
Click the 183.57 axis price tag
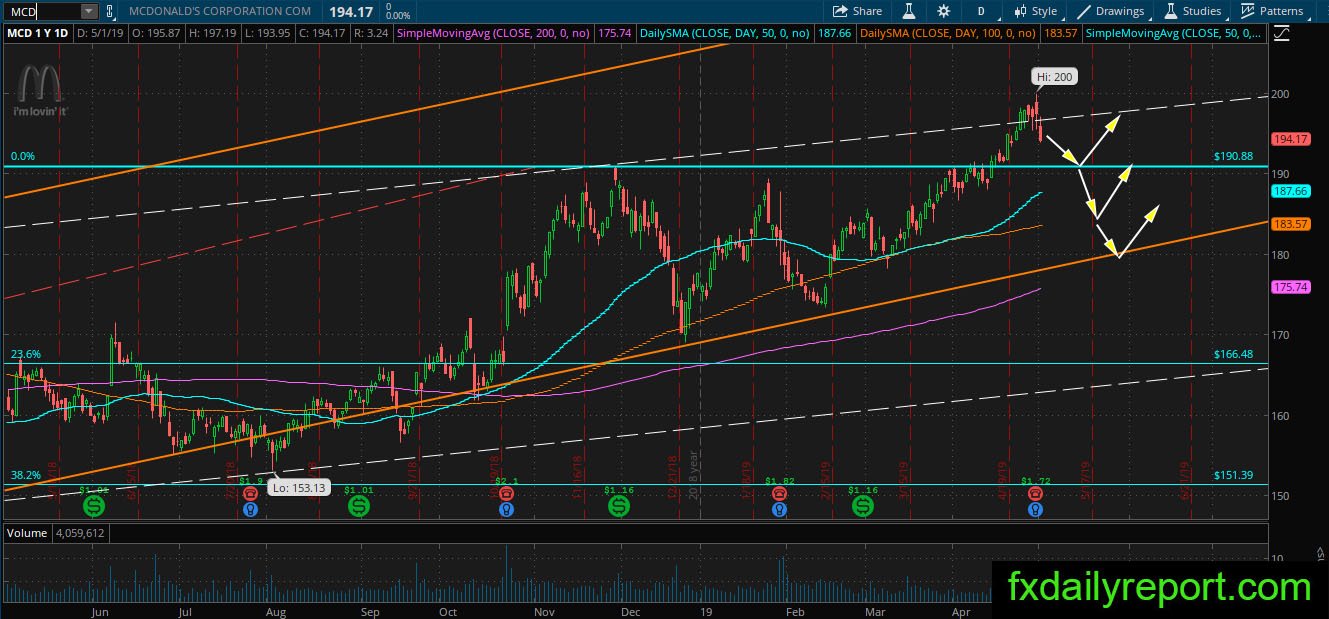click(x=1290, y=224)
